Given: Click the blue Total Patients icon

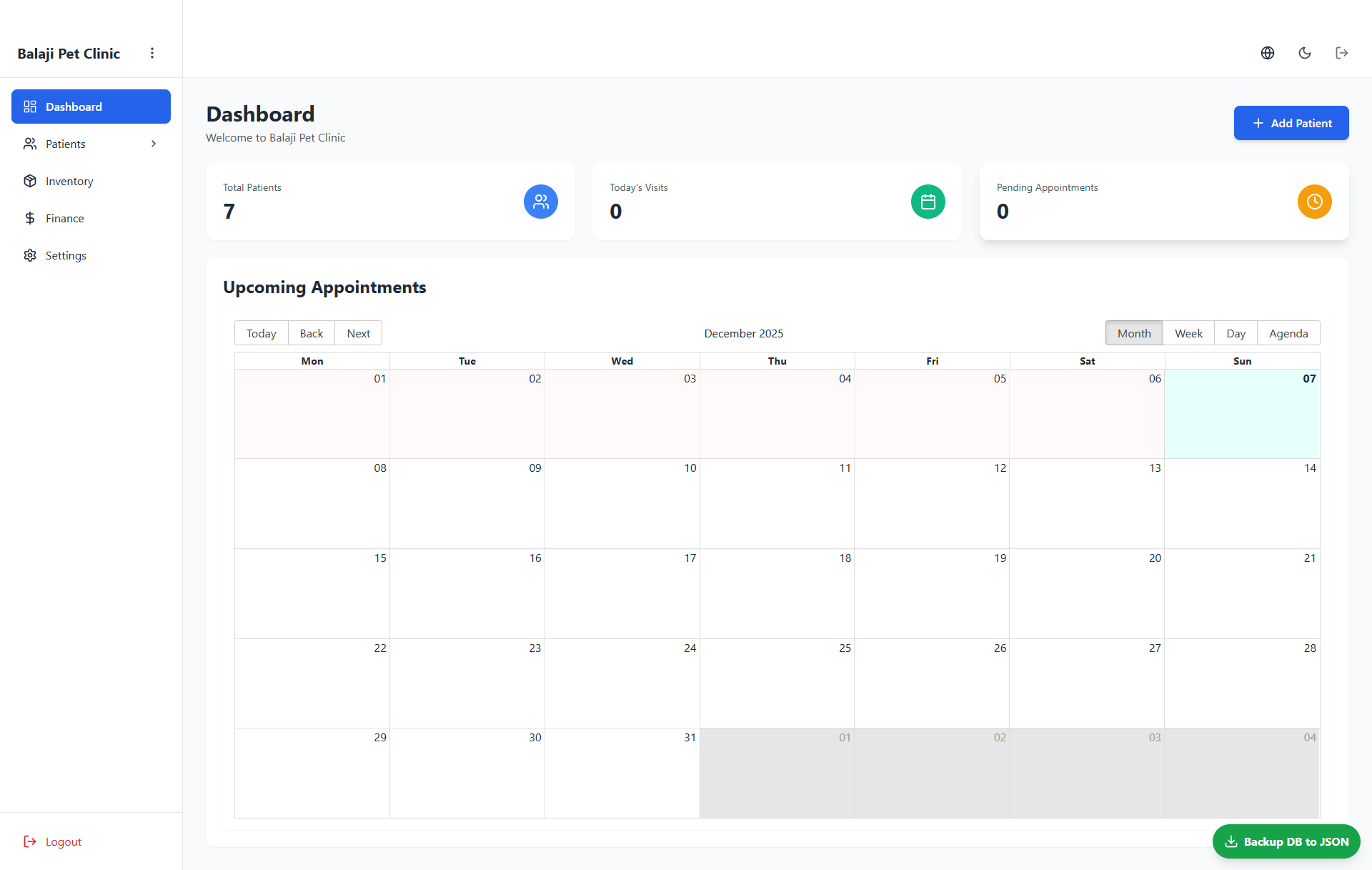Looking at the screenshot, I should pyautogui.click(x=540, y=202).
